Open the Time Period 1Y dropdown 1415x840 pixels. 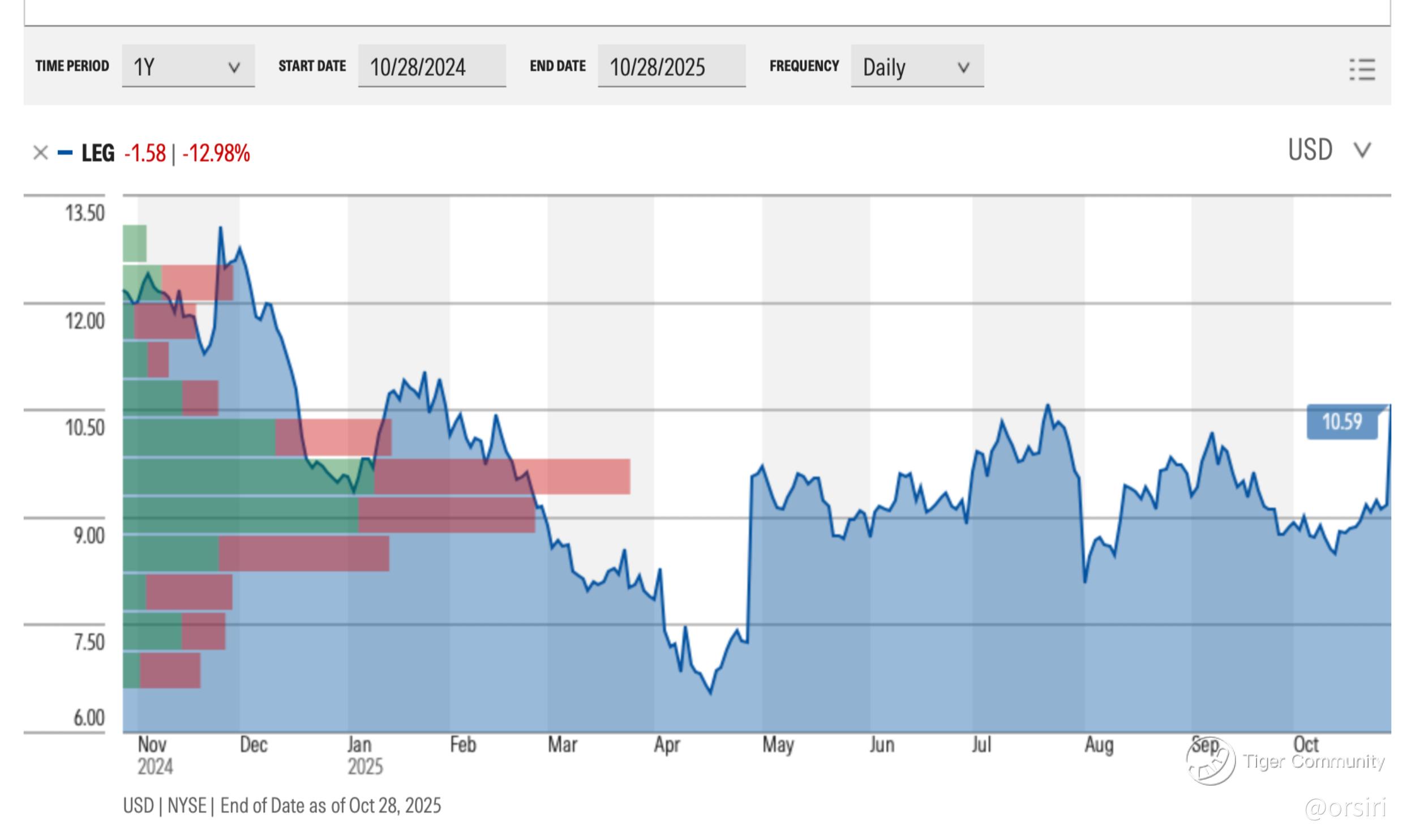188,67
